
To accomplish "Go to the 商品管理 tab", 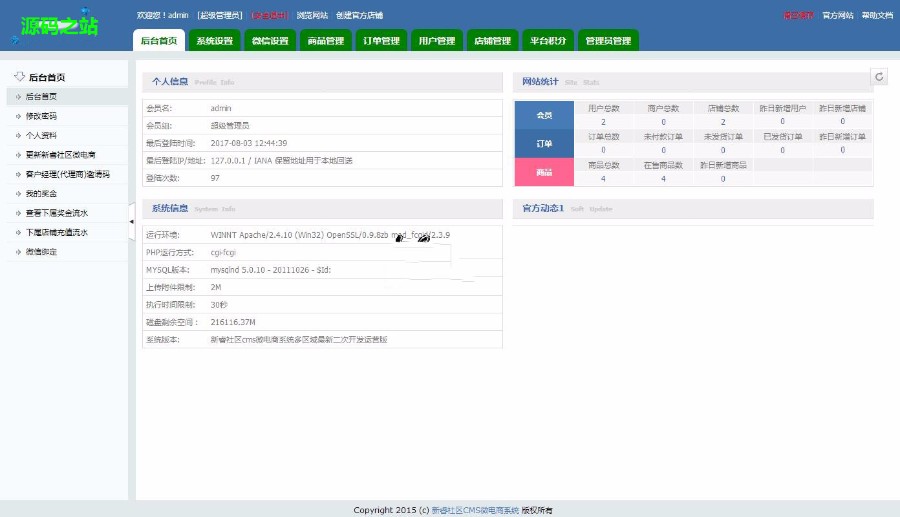I will tap(325, 40).
